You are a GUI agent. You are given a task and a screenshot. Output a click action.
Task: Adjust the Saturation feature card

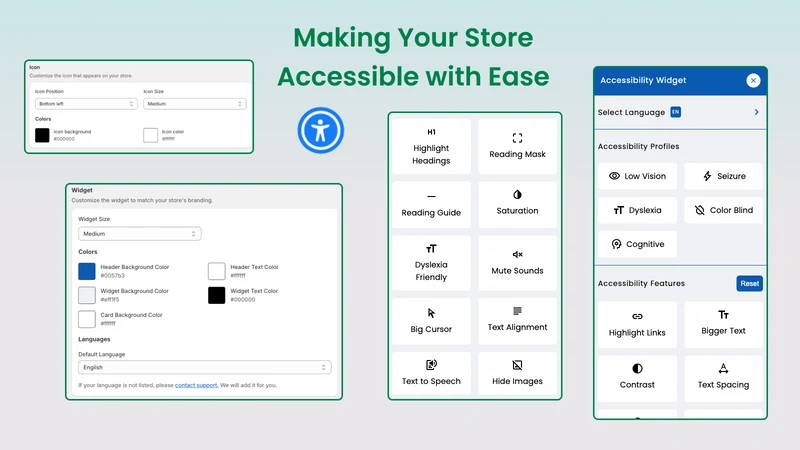click(x=517, y=205)
